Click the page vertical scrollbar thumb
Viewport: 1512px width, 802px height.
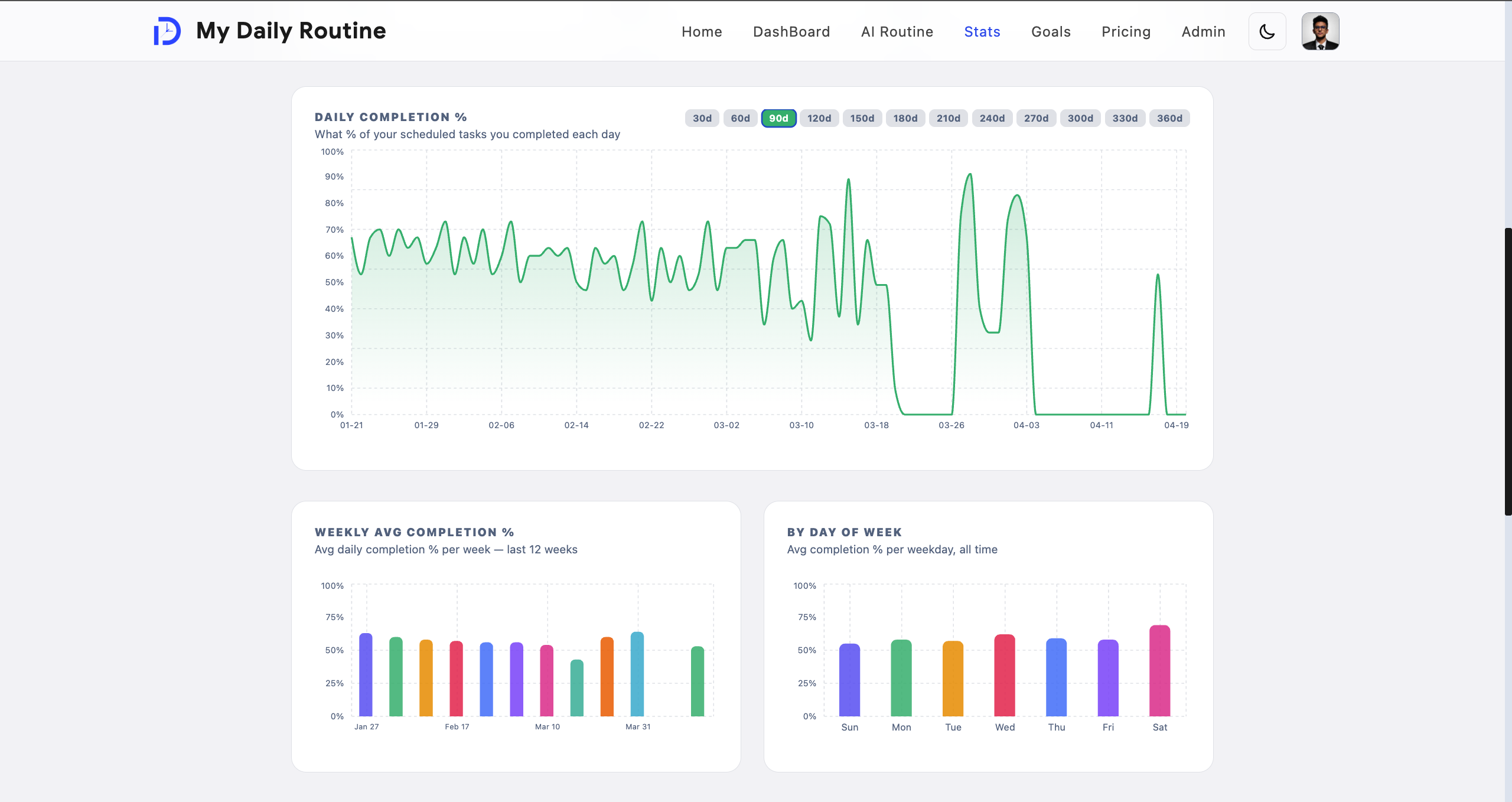click(x=1508, y=371)
